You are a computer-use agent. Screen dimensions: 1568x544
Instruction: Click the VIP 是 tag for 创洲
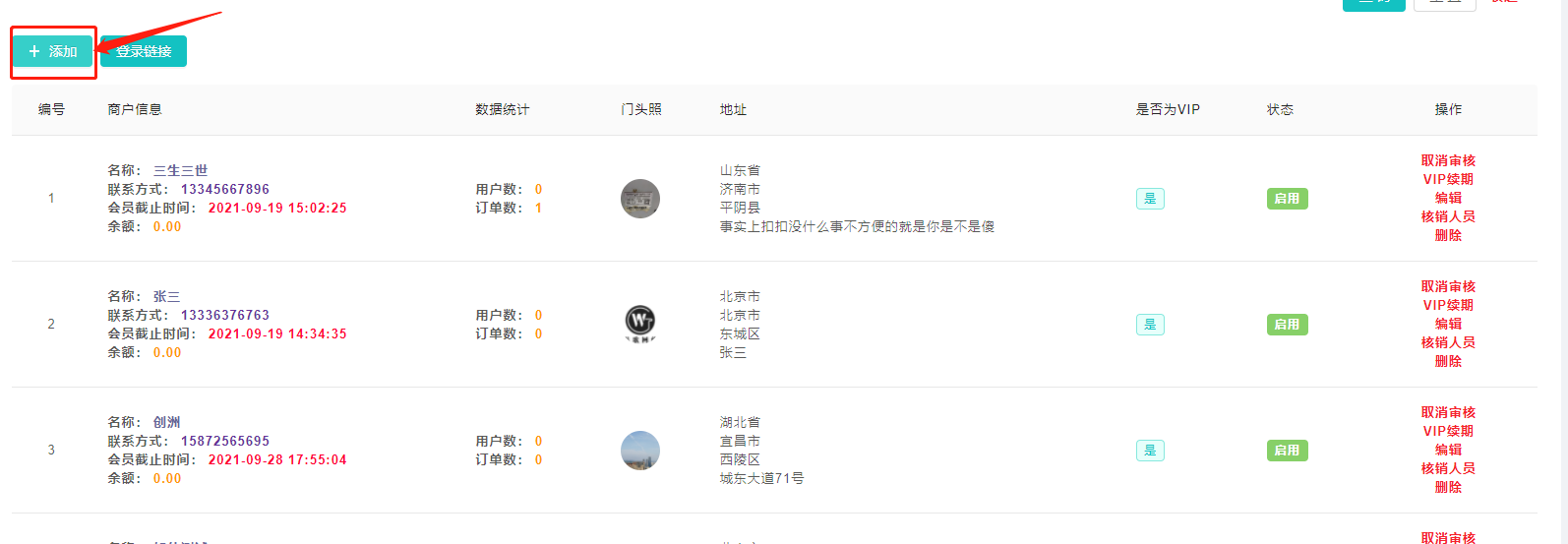click(x=1150, y=451)
